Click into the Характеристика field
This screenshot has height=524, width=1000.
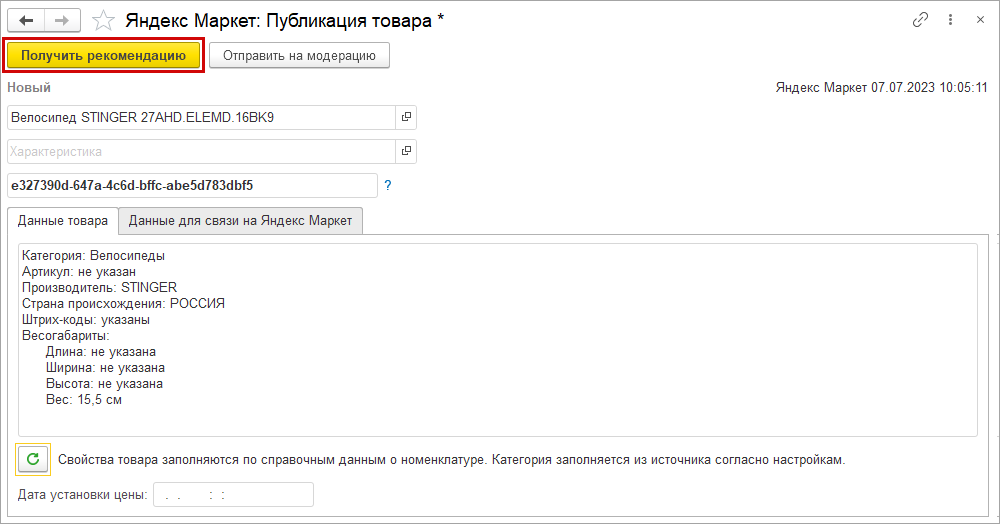[200, 152]
